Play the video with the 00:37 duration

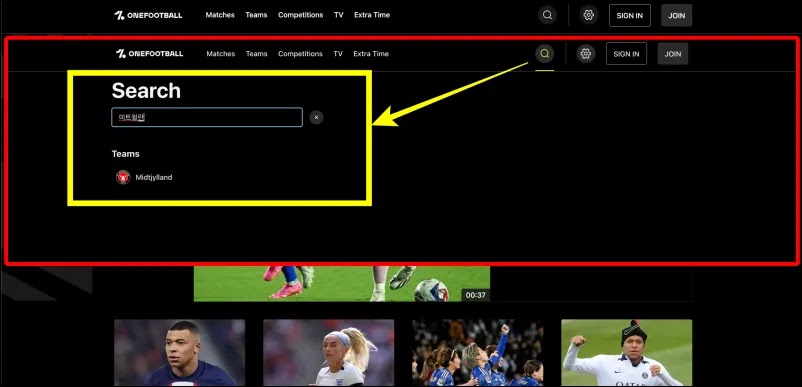point(342,283)
